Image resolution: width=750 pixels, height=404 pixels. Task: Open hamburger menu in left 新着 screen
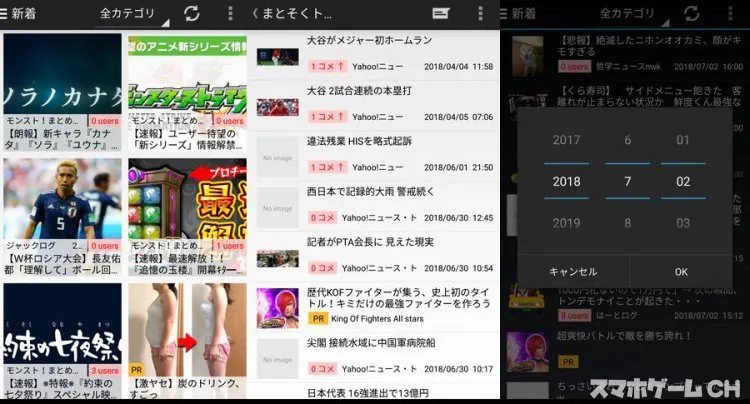pos(4,13)
